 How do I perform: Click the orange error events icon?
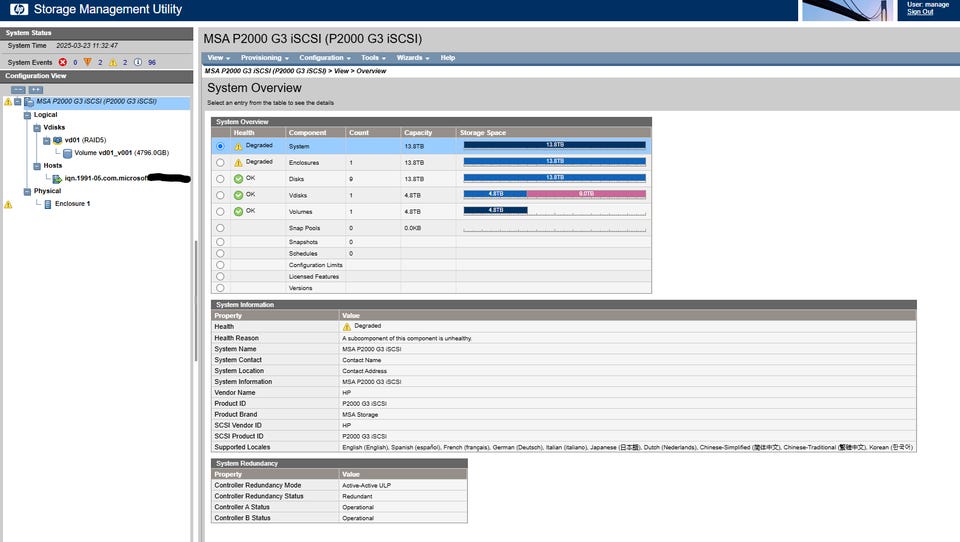pyautogui.click(x=88, y=62)
